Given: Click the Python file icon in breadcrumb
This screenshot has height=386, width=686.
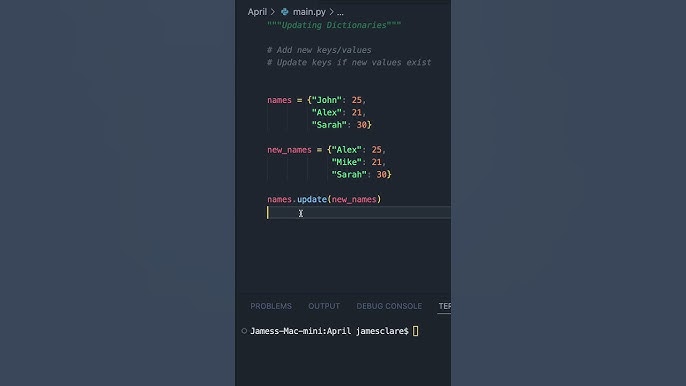Looking at the screenshot, I should (285, 12).
